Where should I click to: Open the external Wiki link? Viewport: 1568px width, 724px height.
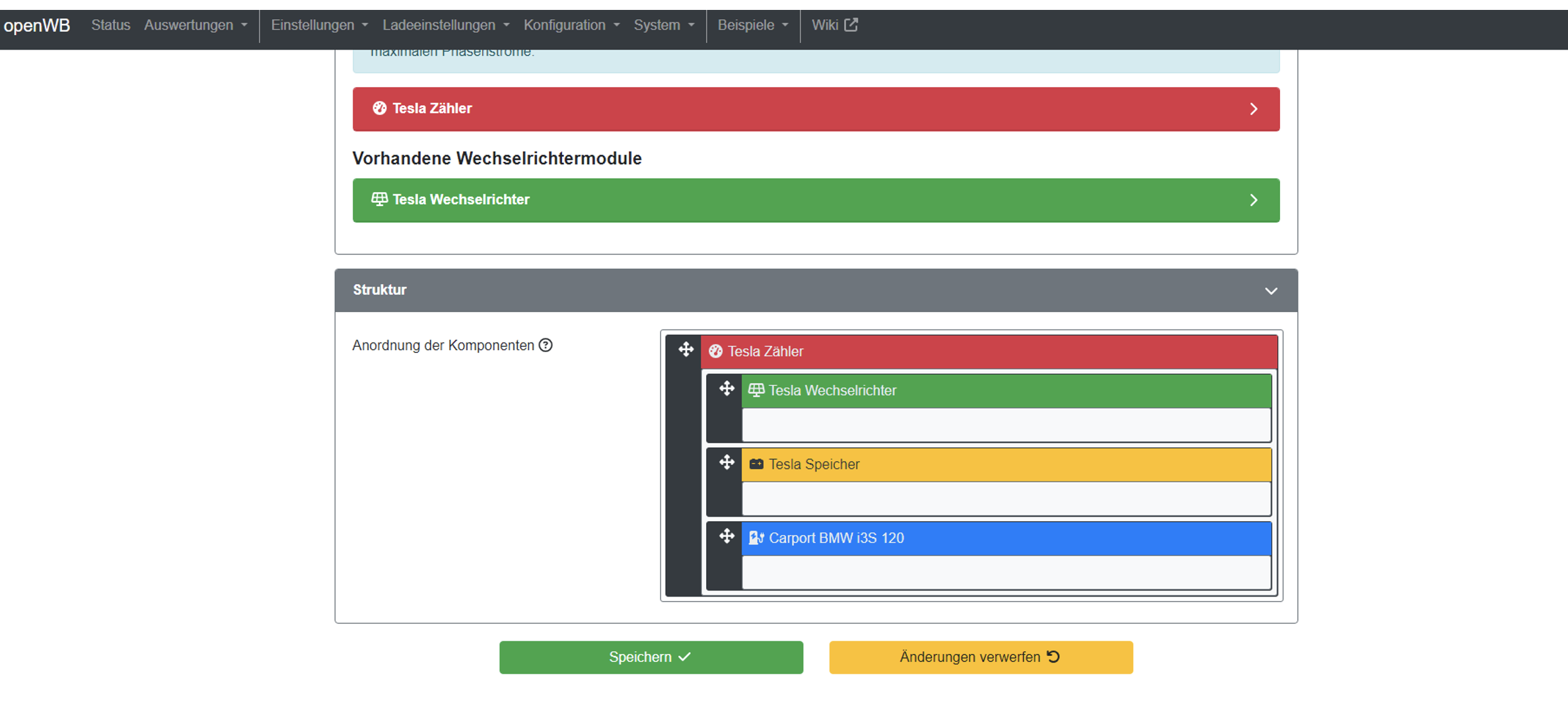[x=834, y=25]
